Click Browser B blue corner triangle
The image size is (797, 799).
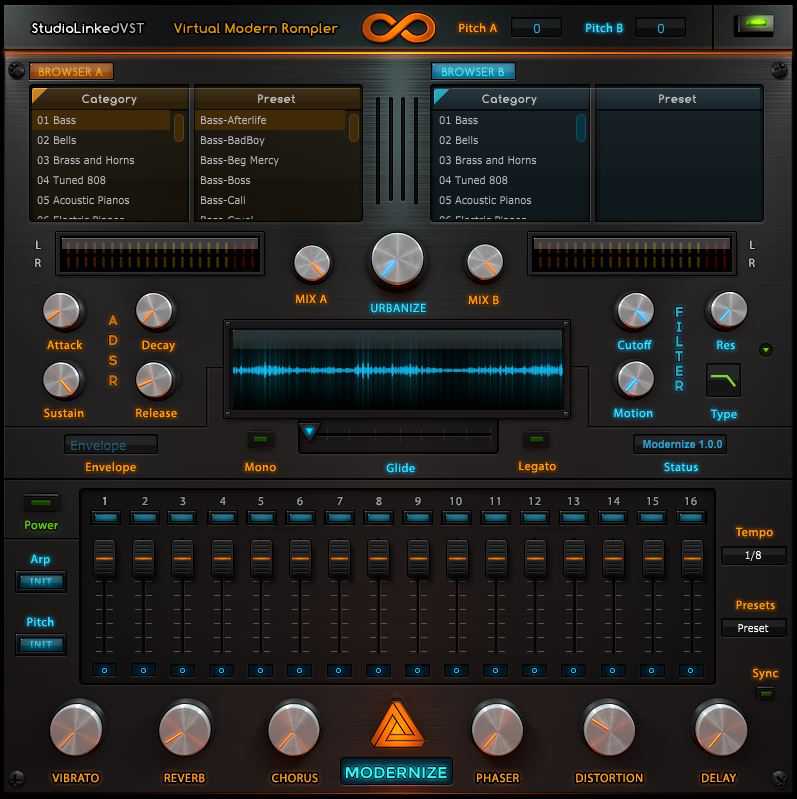[x=440, y=95]
